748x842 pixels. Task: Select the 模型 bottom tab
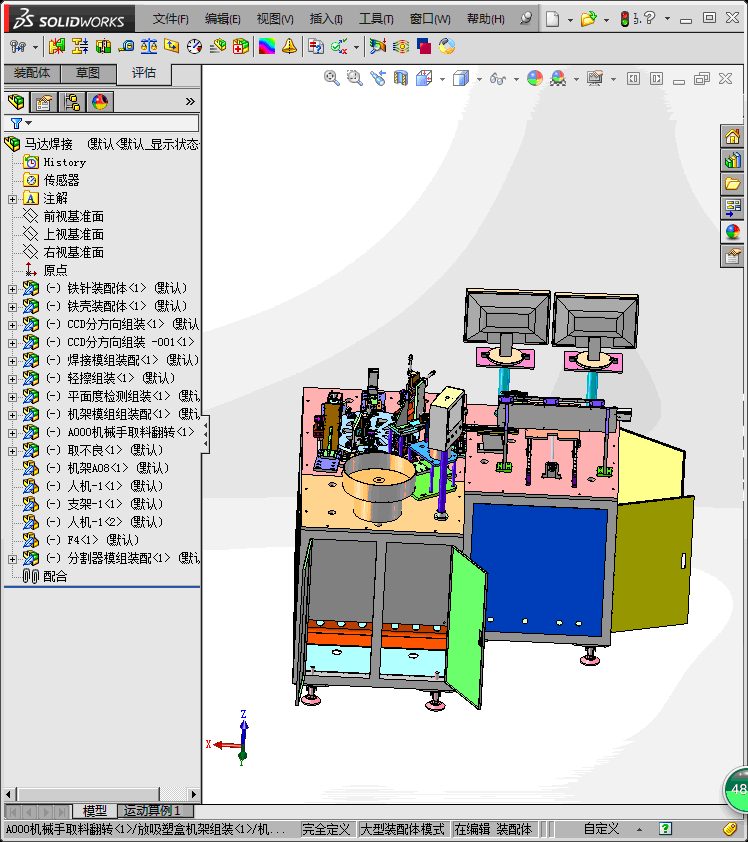click(x=95, y=810)
